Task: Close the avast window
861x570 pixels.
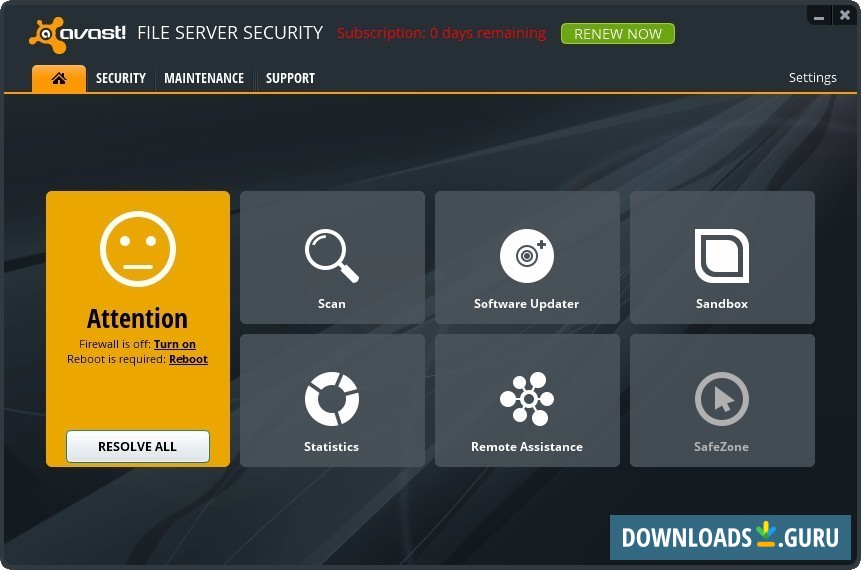Action: click(845, 15)
